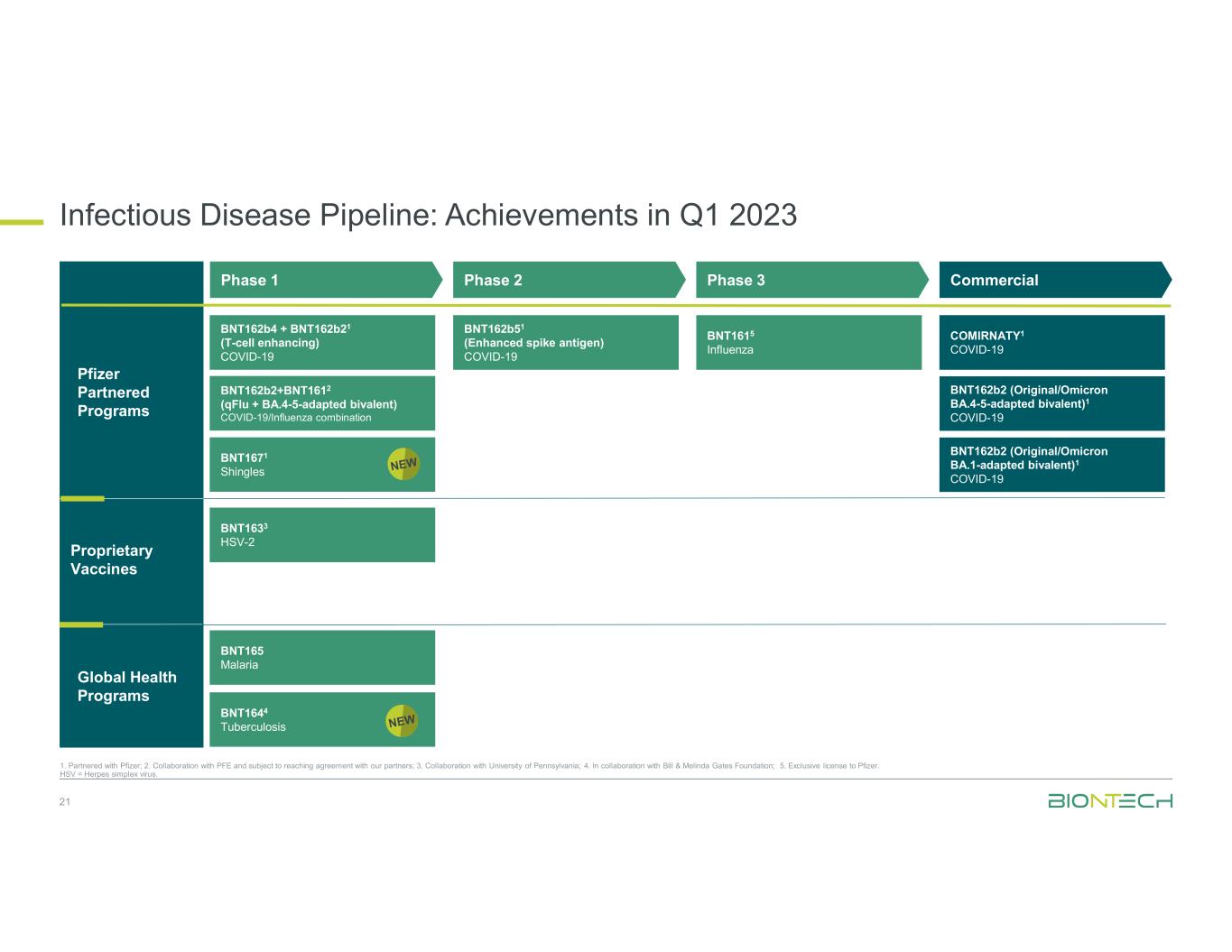This screenshot has width=1232, height=952.
Task: Click the 'Proprietary Vaccines' row label
Action: pos(112,559)
